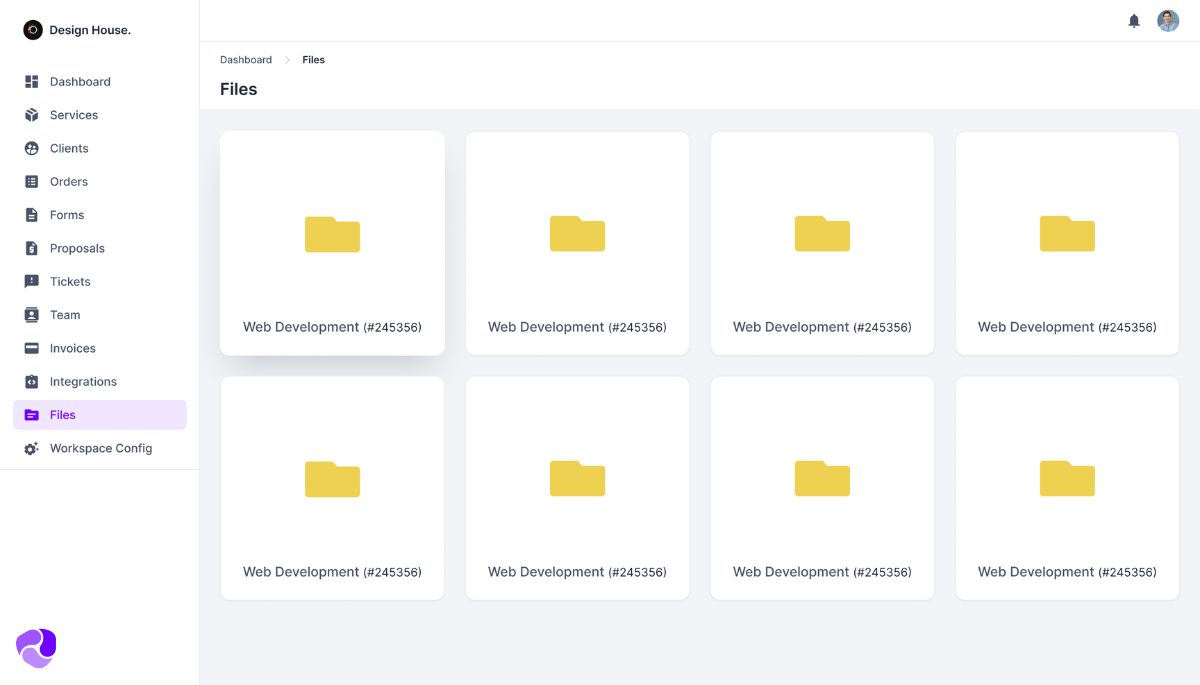
Task: Click the Orders list icon
Action: click(31, 181)
